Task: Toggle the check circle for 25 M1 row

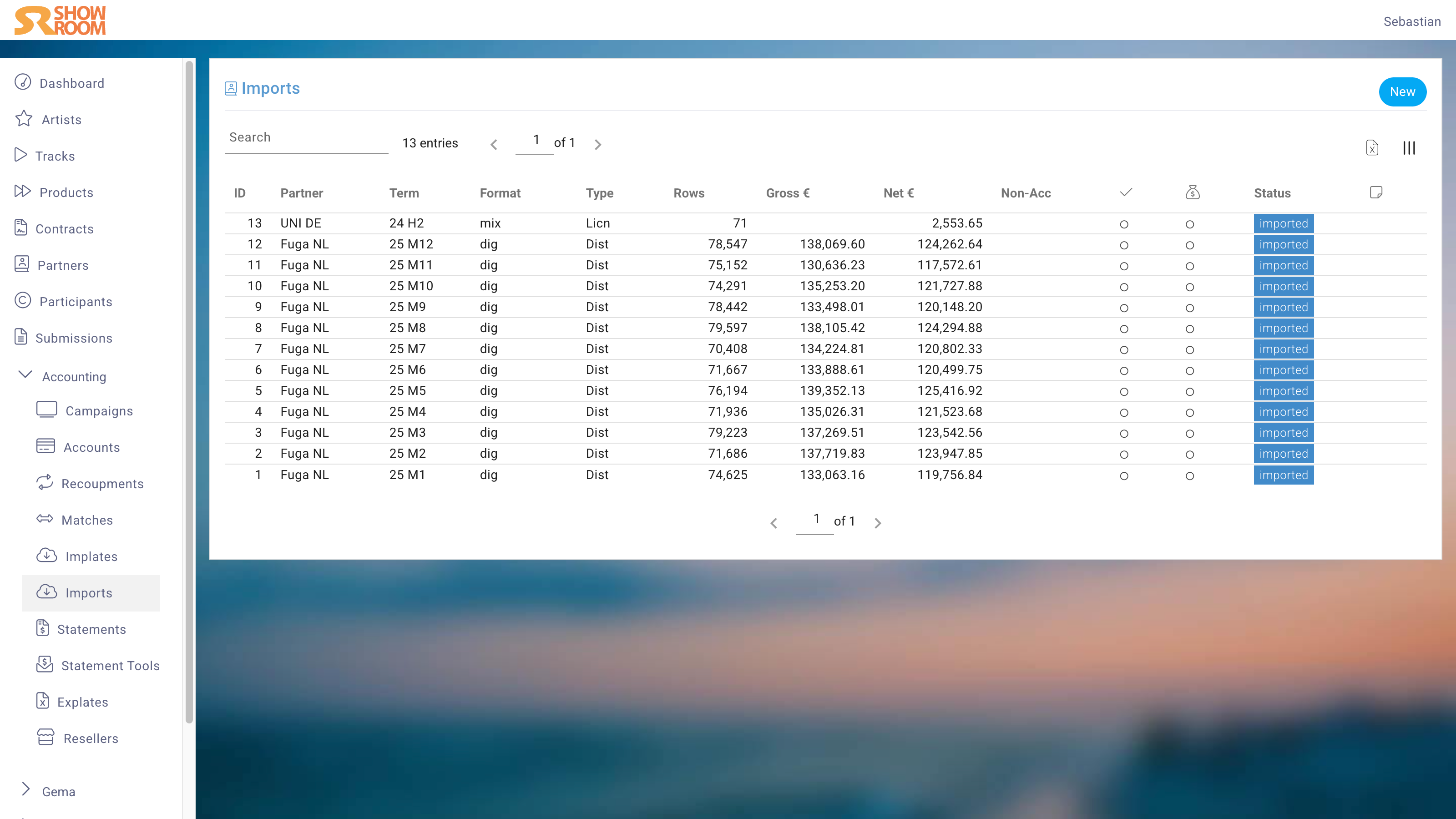Action: tap(1124, 476)
